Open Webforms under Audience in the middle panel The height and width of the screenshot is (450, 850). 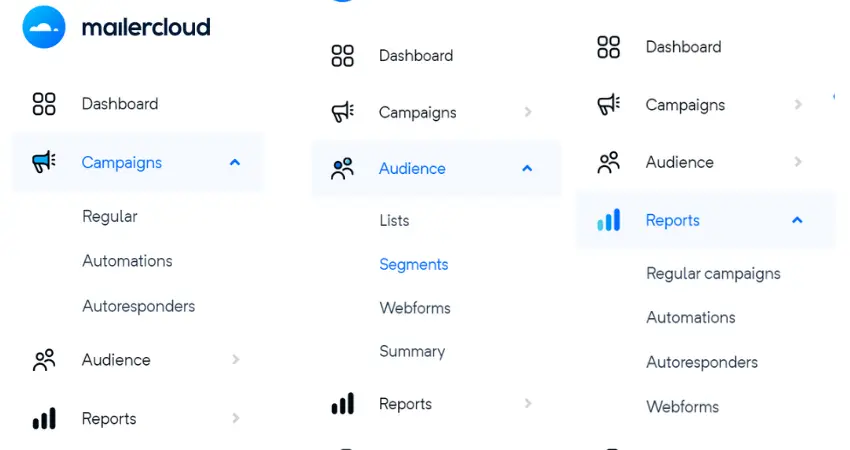pyautogui.click(x=415, y=308)
